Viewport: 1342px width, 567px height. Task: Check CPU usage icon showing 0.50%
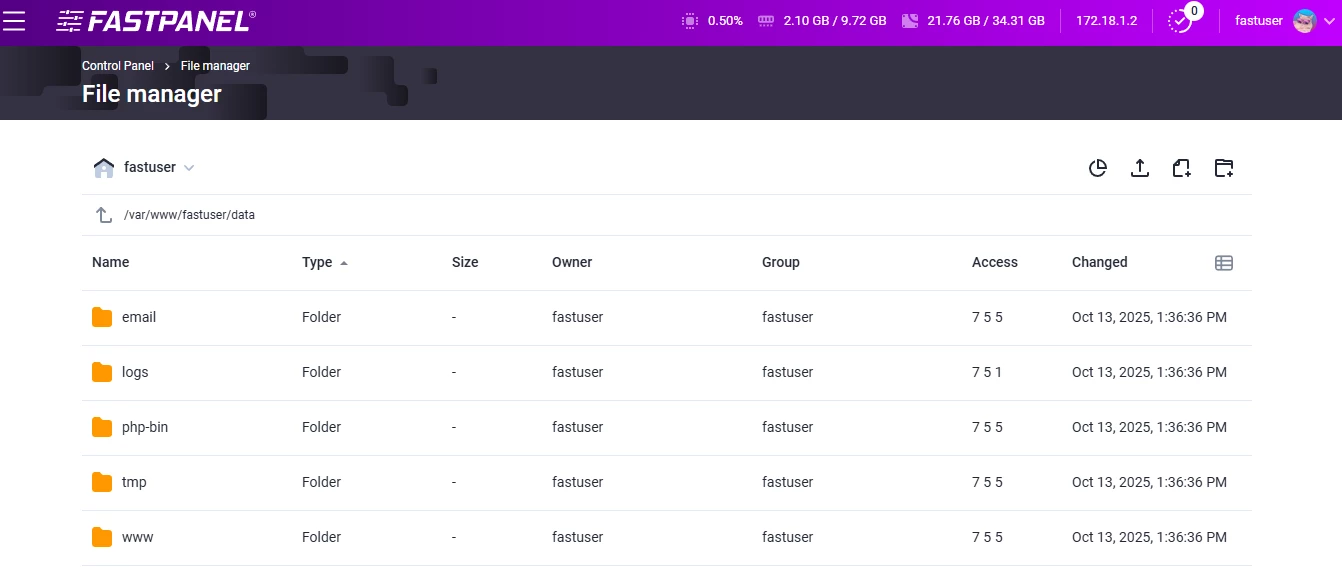tap(690, 20)
